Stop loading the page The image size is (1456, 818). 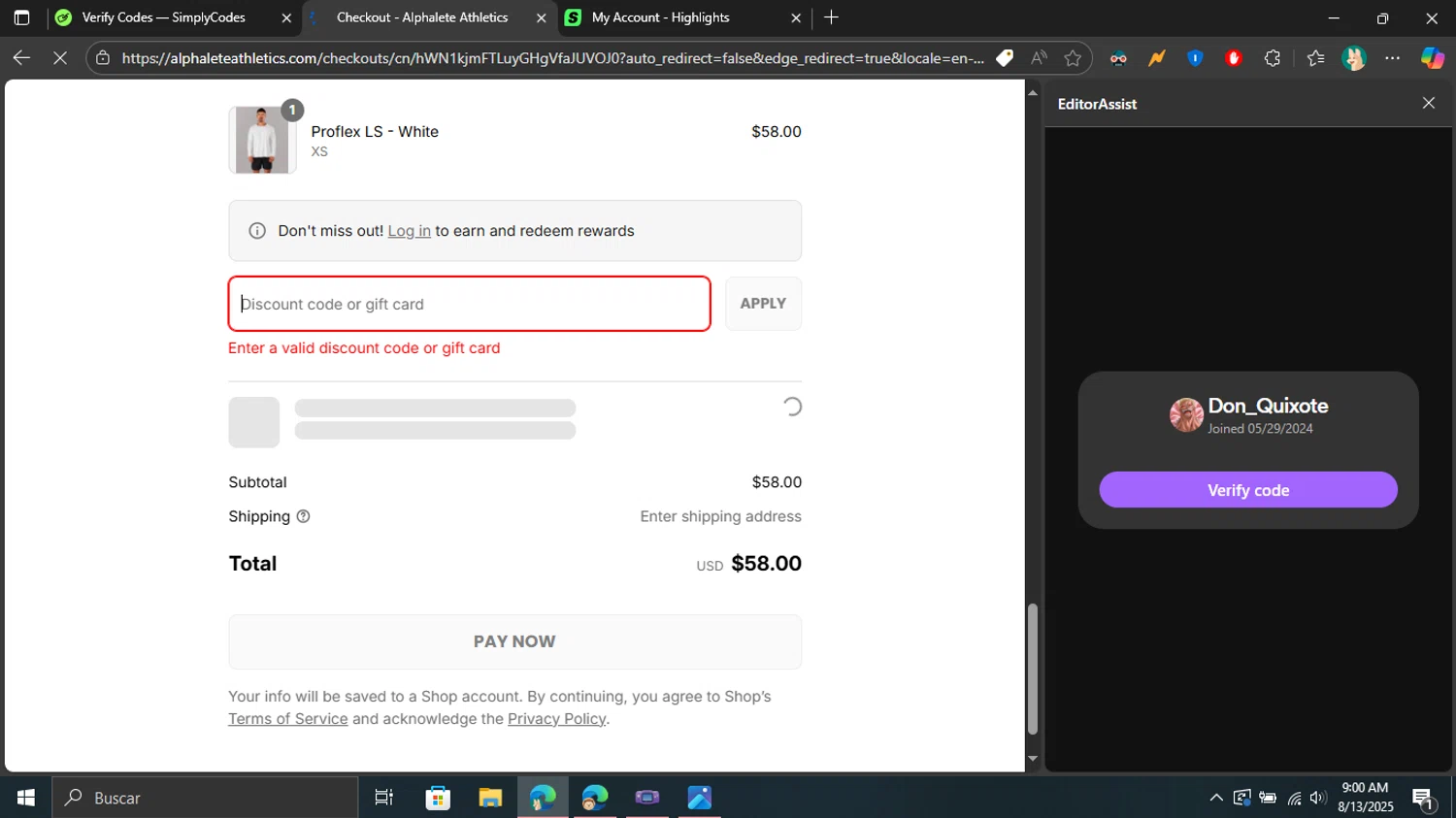click(x=59, y=58)
